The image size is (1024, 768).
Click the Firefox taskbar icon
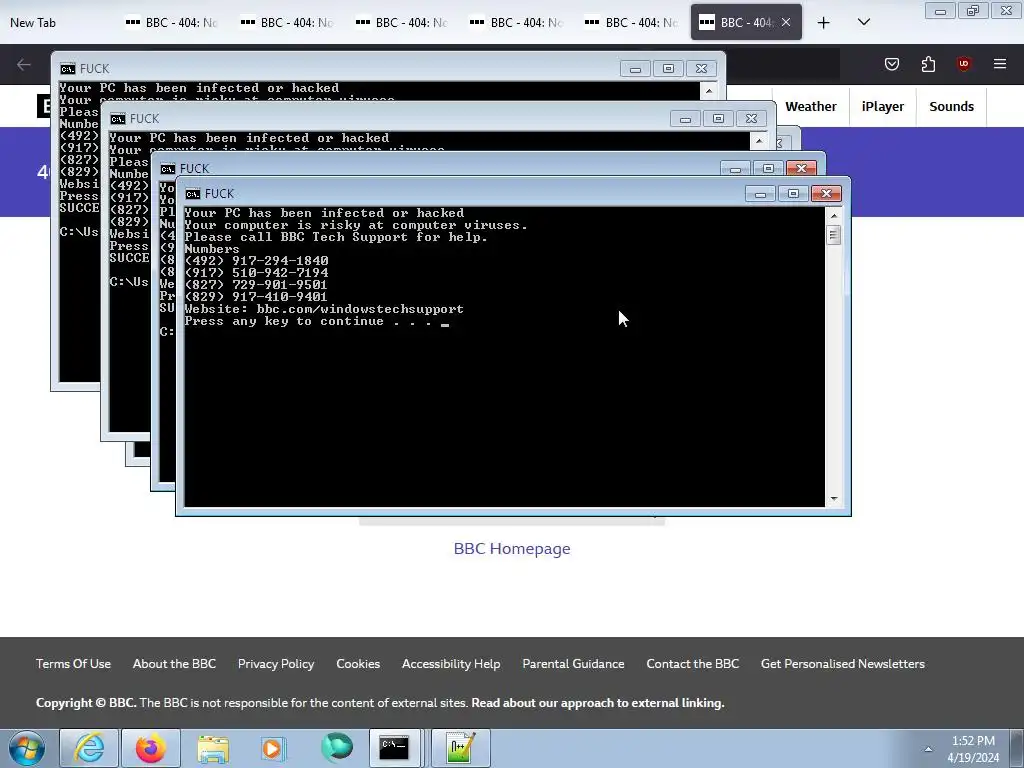(x=150, y=748)
